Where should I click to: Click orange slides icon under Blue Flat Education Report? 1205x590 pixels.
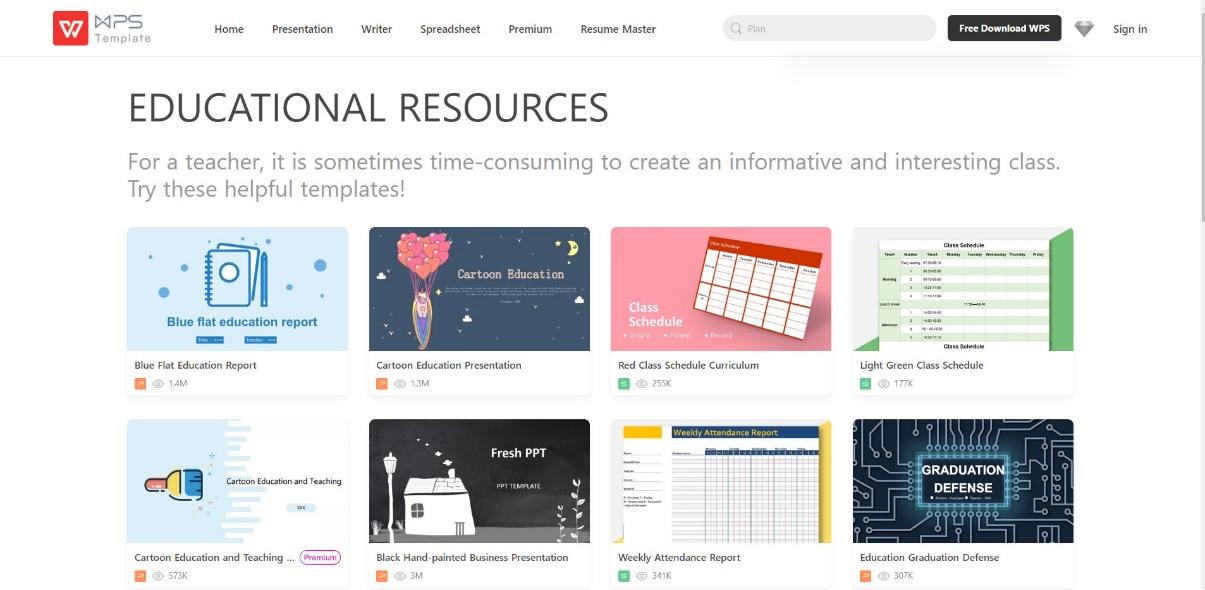[140, 383]
